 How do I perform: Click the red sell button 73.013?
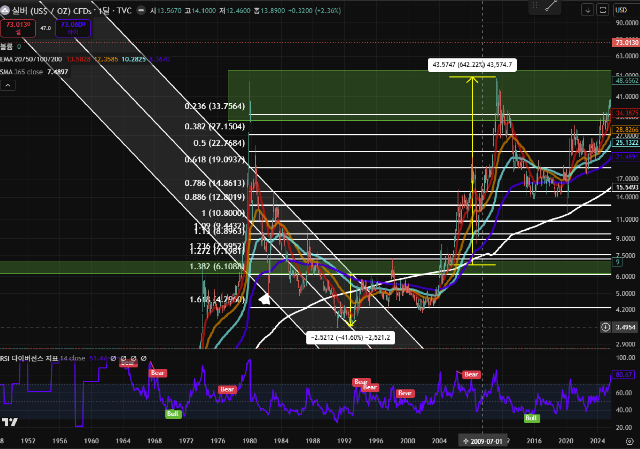pyautogui.click(x=18, y=28)
